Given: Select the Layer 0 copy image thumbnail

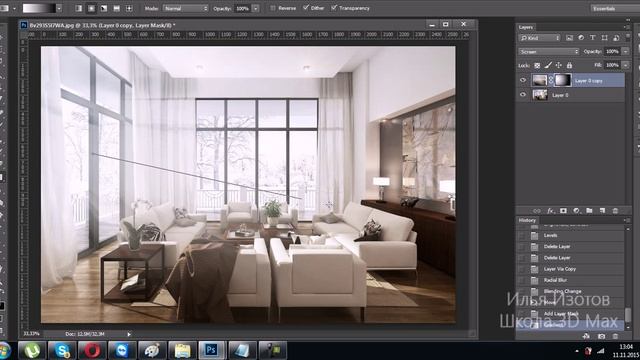Looking at the screenshot, I should pyautogui.click(x=540, y=80).
